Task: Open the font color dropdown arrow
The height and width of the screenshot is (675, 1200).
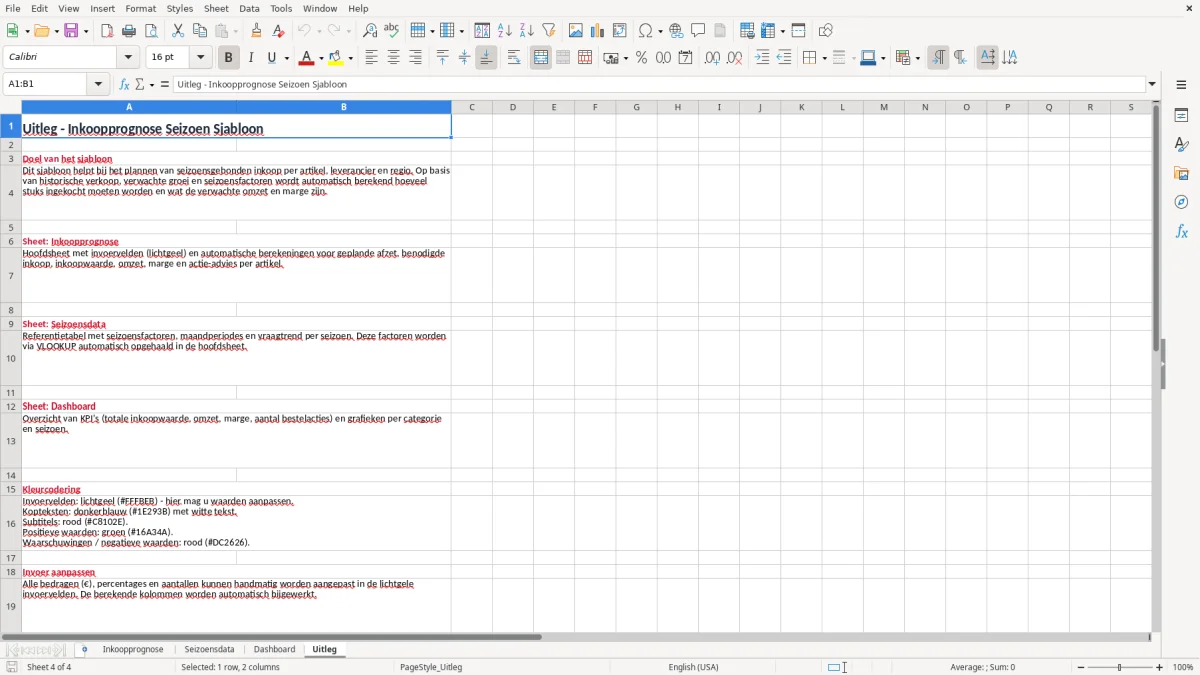Action: coord(321,58)
